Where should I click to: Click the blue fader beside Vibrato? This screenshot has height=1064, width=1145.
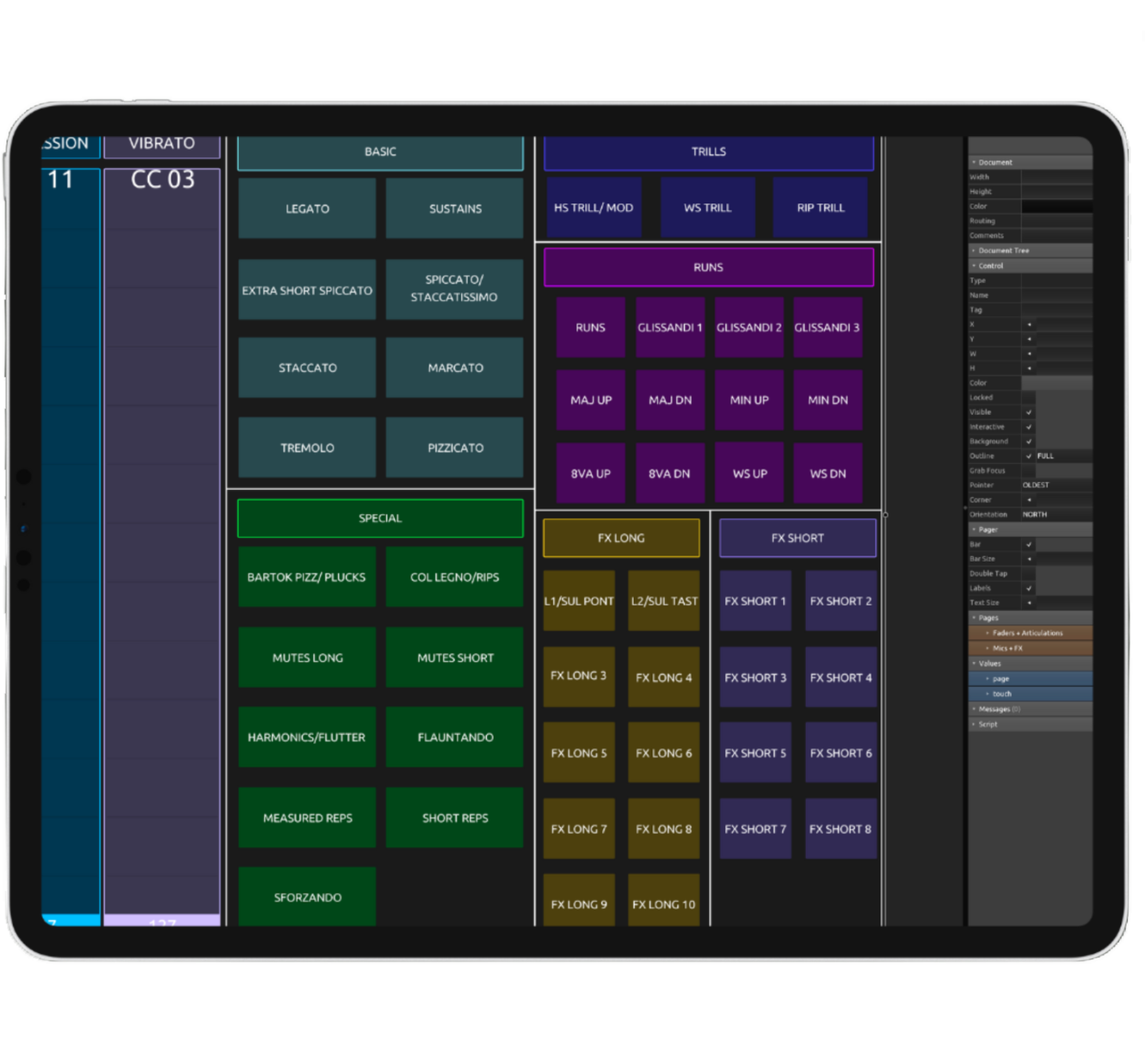coord(71,547)
